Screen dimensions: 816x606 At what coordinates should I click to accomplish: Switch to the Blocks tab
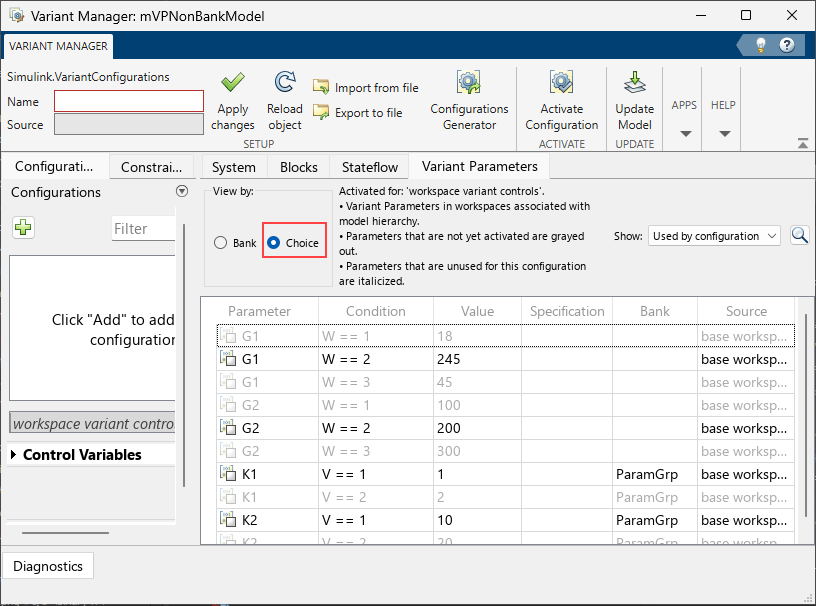[299, 167]
